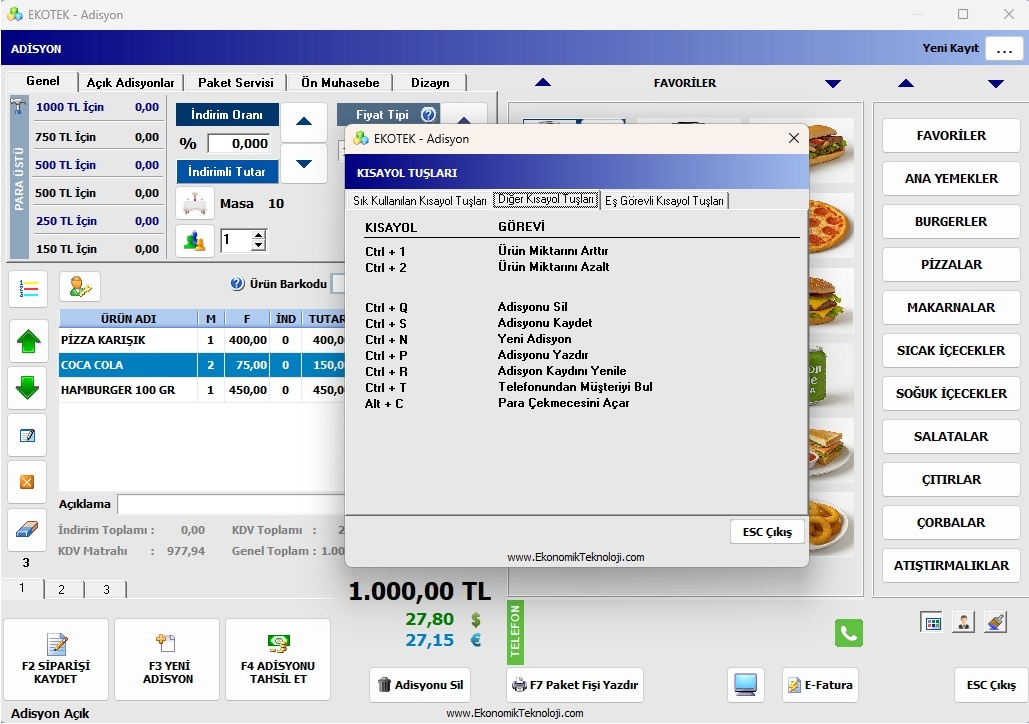Increase discount rate with the up arrow

(x=304, y=122)
